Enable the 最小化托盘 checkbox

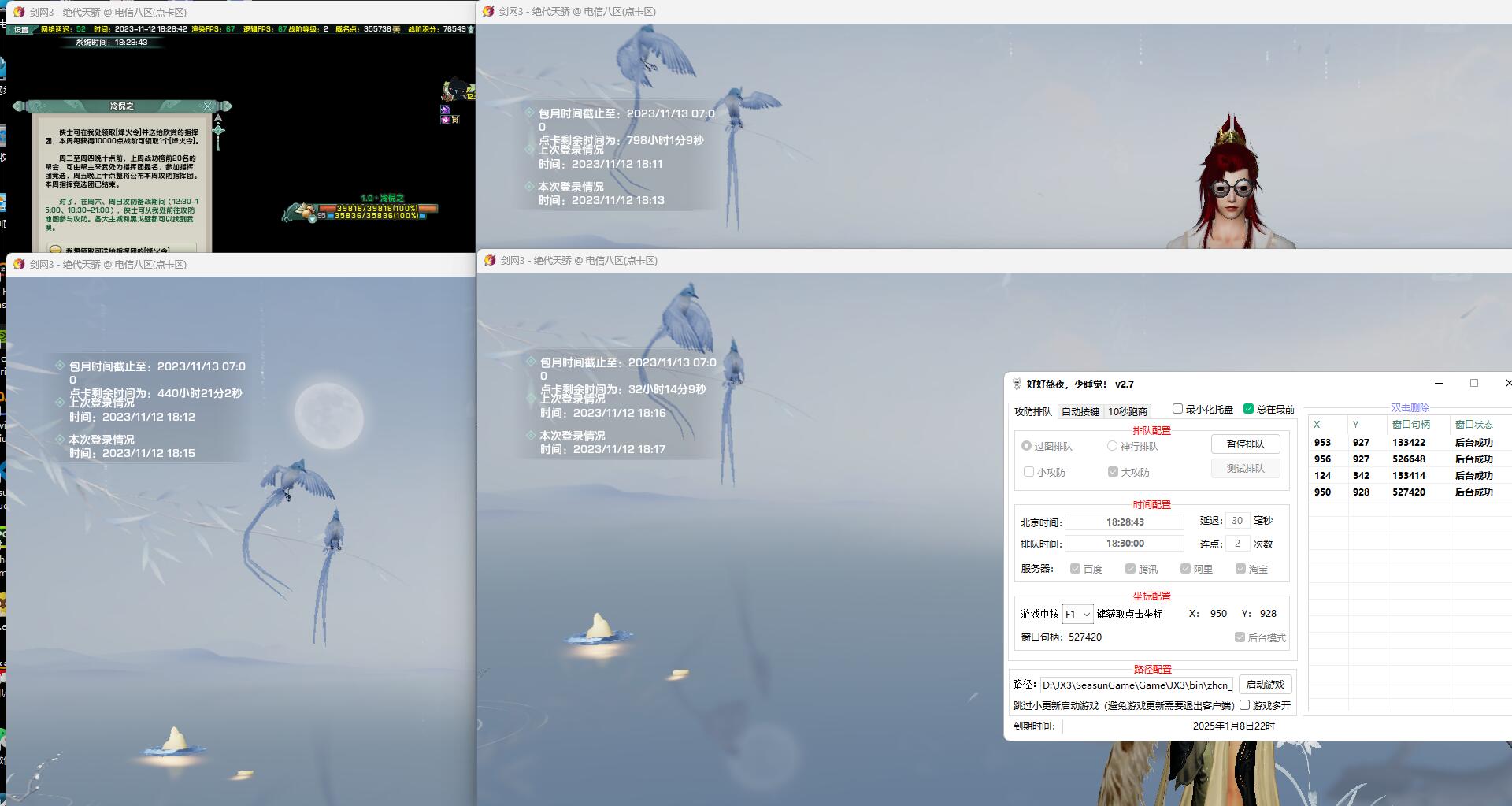pos(1178,409)
